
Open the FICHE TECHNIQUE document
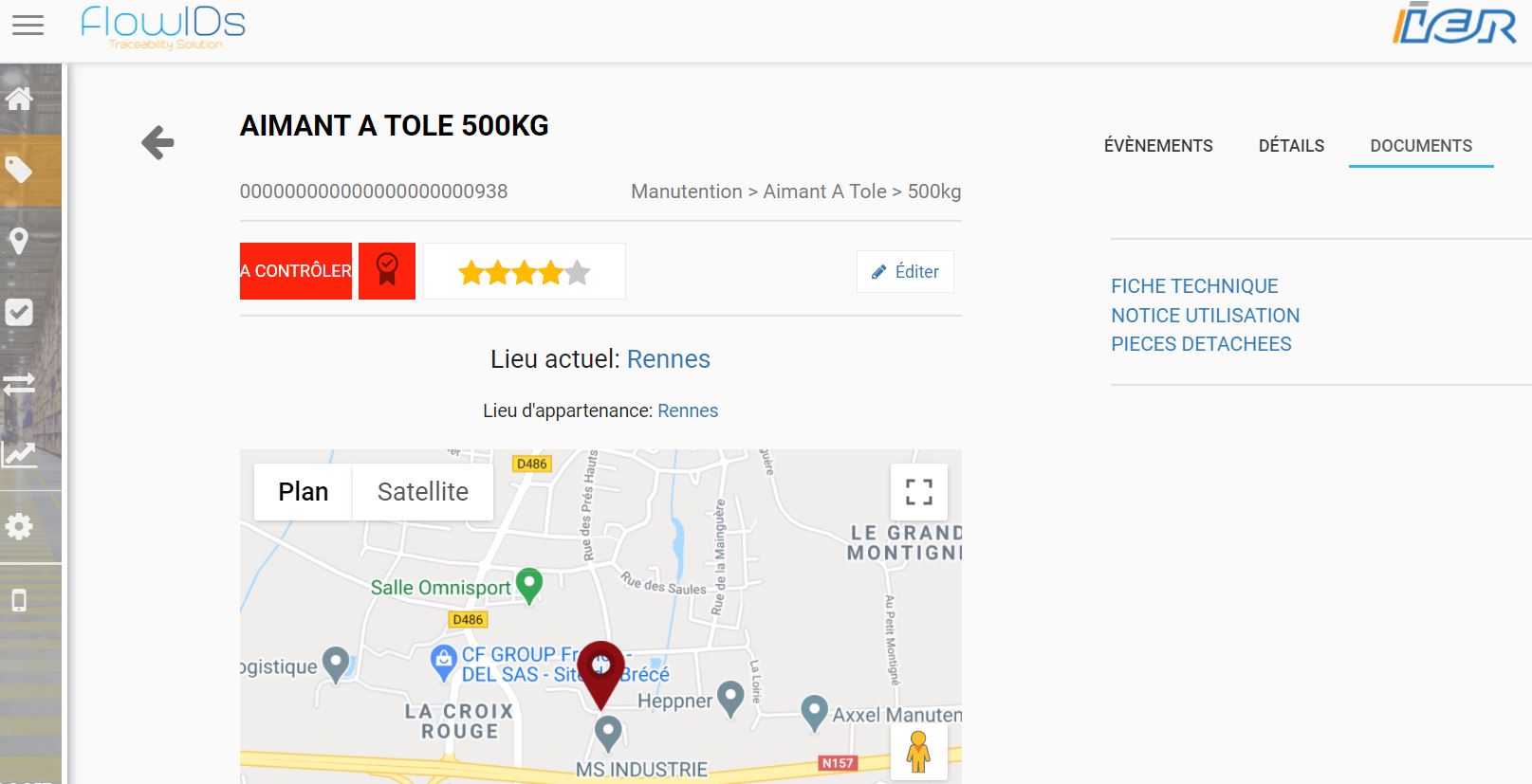(x=1194, y=286)
